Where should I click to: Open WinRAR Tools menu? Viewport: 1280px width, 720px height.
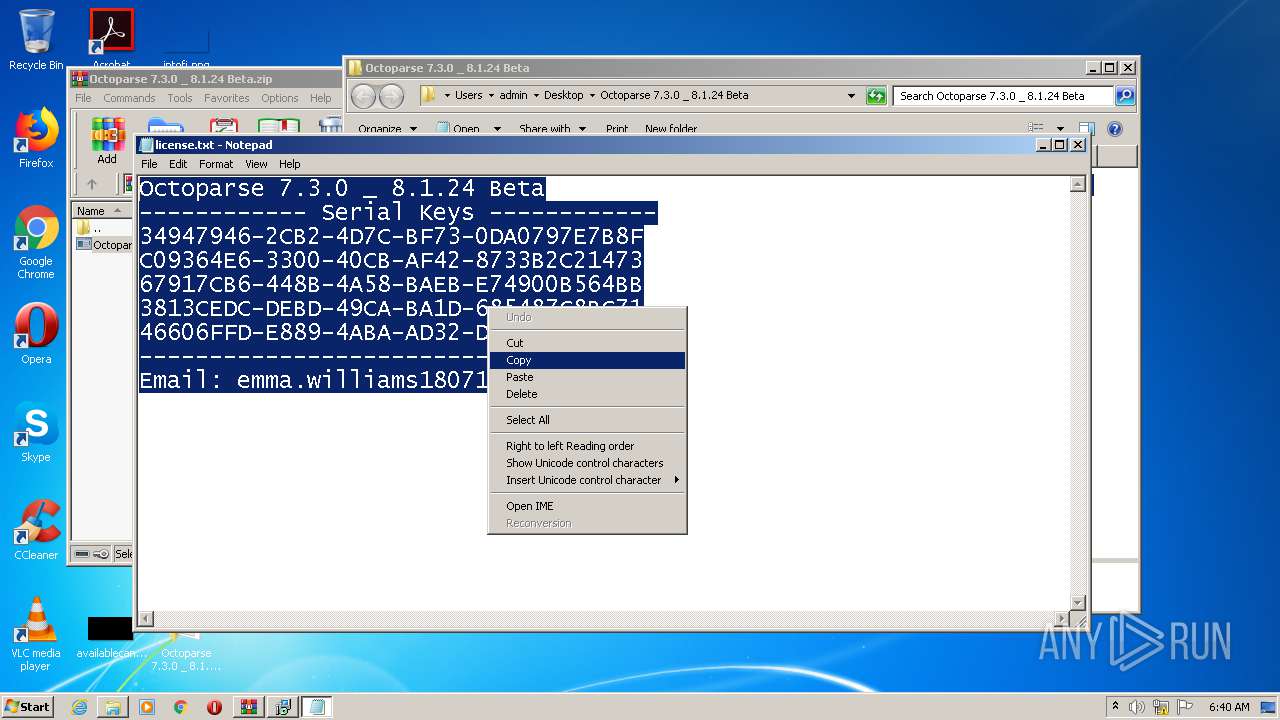180,98
